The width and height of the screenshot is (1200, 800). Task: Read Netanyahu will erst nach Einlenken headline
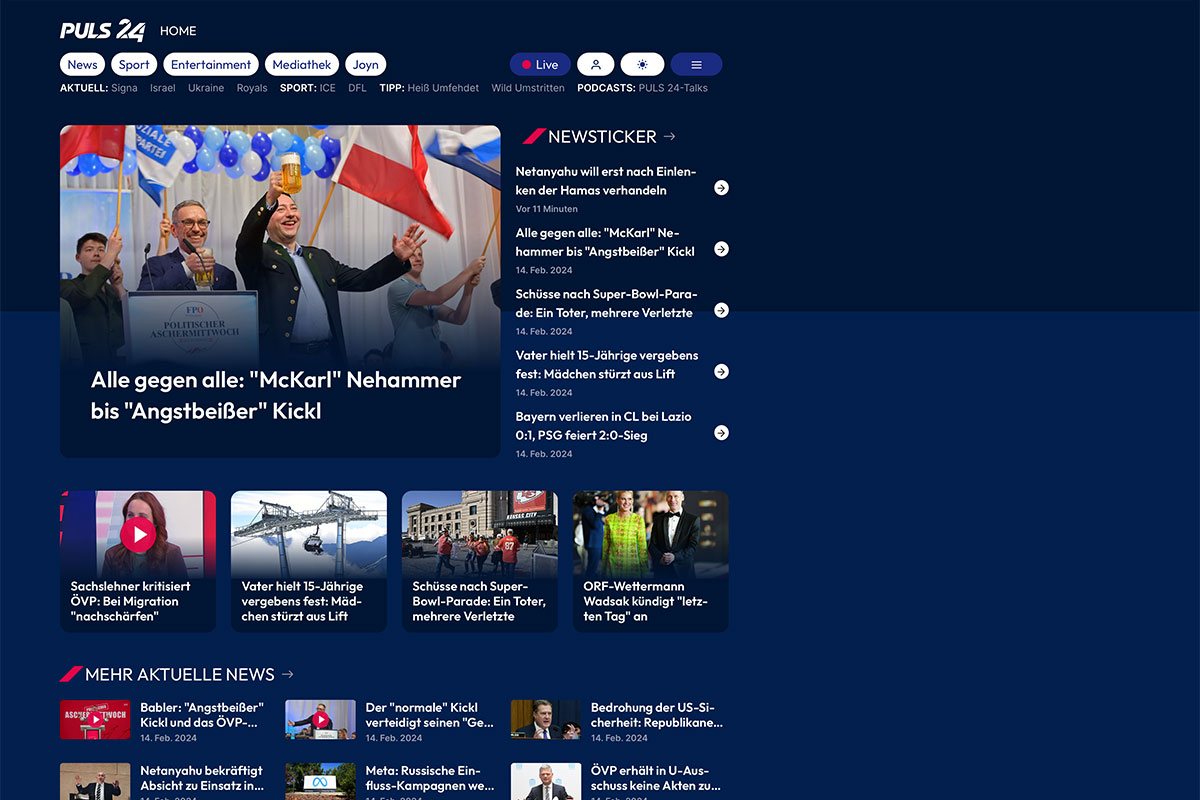[606, 181]
